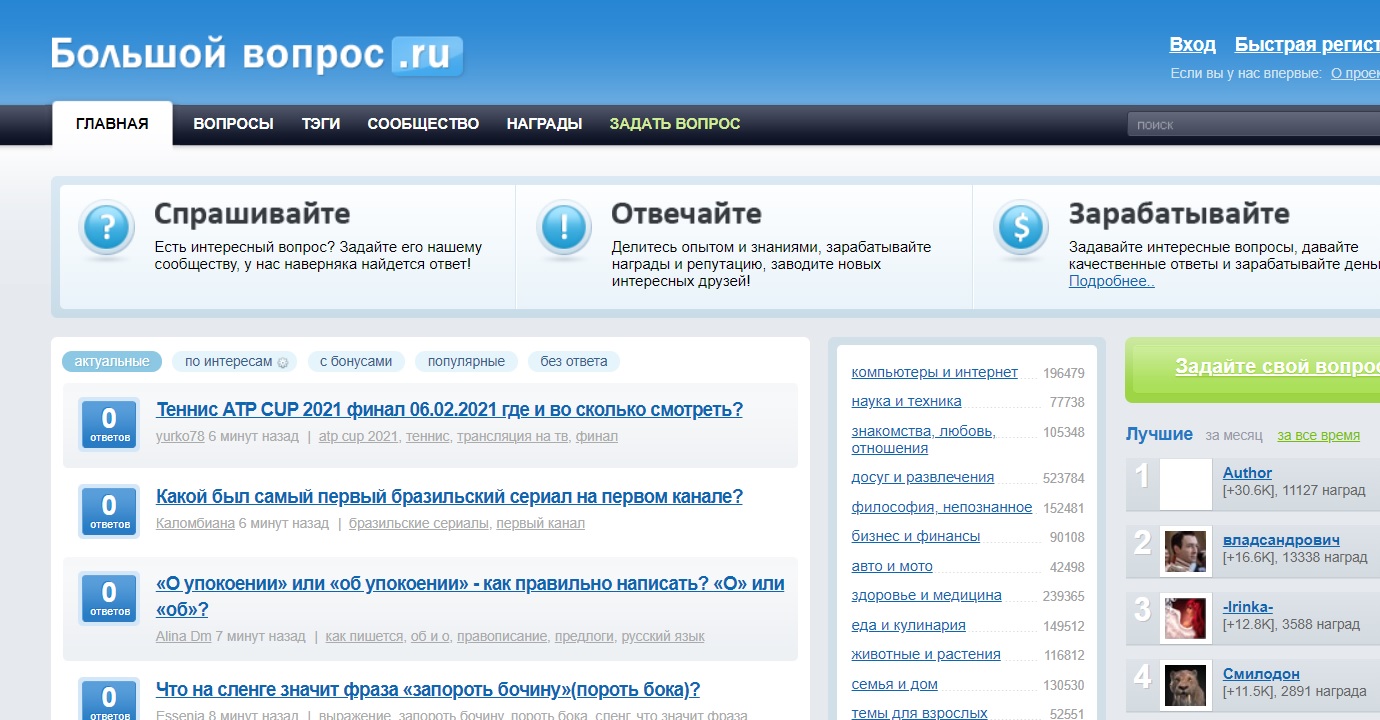Click the русский язык tag
Viewport: 1380px width, 720px height.
[663, 636]
